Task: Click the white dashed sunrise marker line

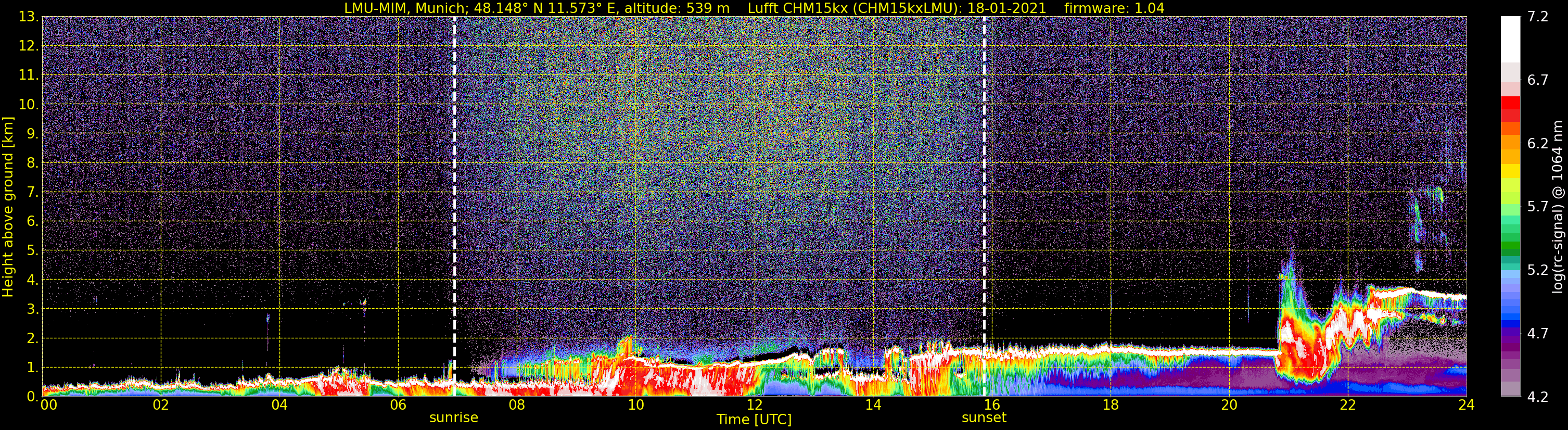Action: tap(455, 207)
